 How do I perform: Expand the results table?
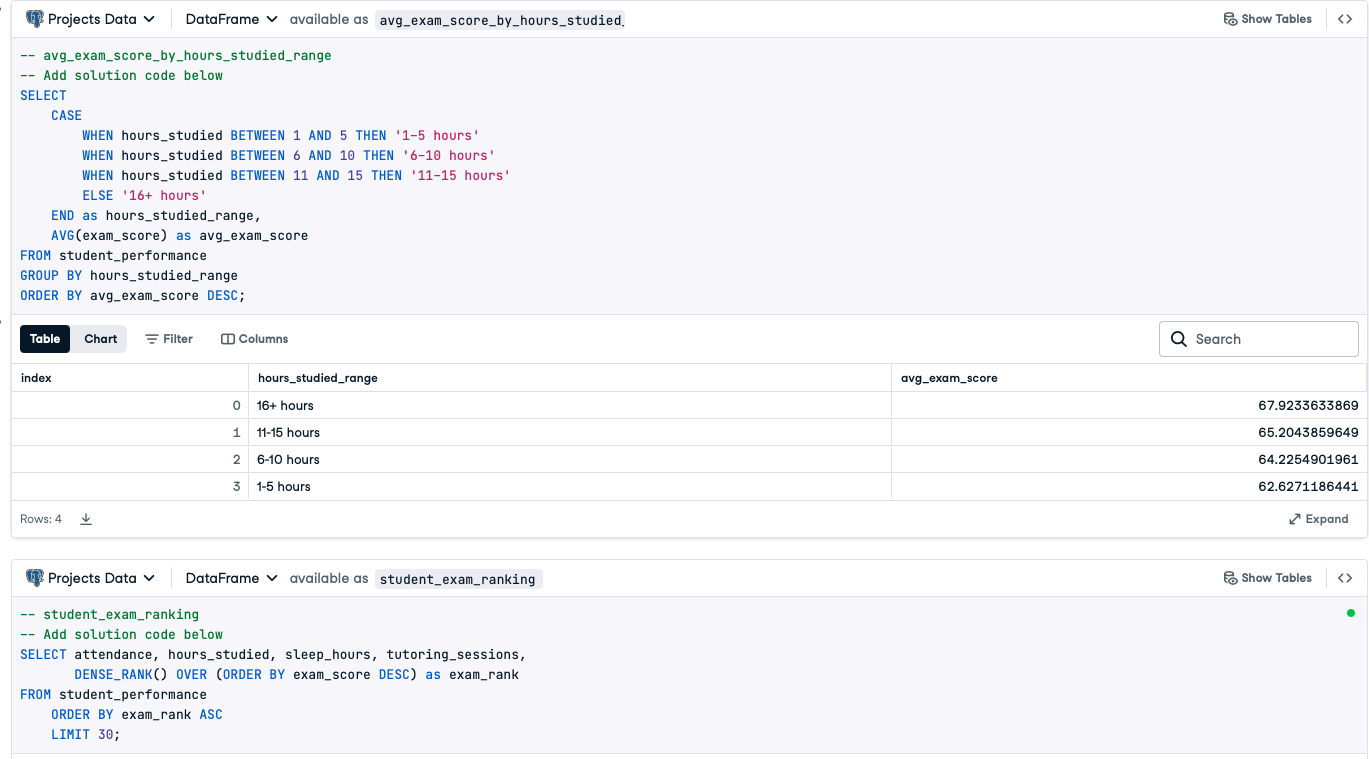pyautogui.click(x=1319, y=519)
